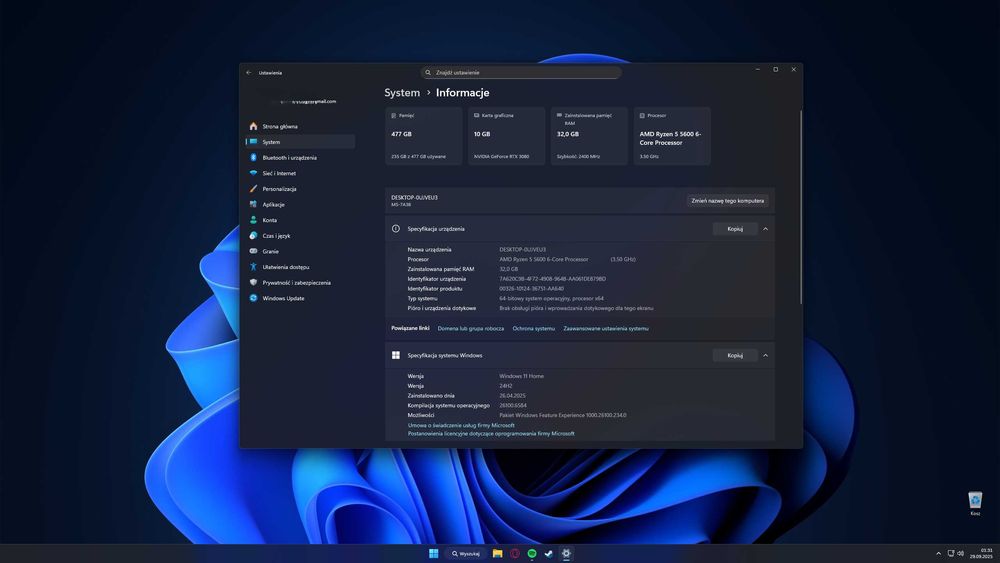Click the 26.04.2025 install date value
The image size is (1000, 563).
tap(512, 395)
